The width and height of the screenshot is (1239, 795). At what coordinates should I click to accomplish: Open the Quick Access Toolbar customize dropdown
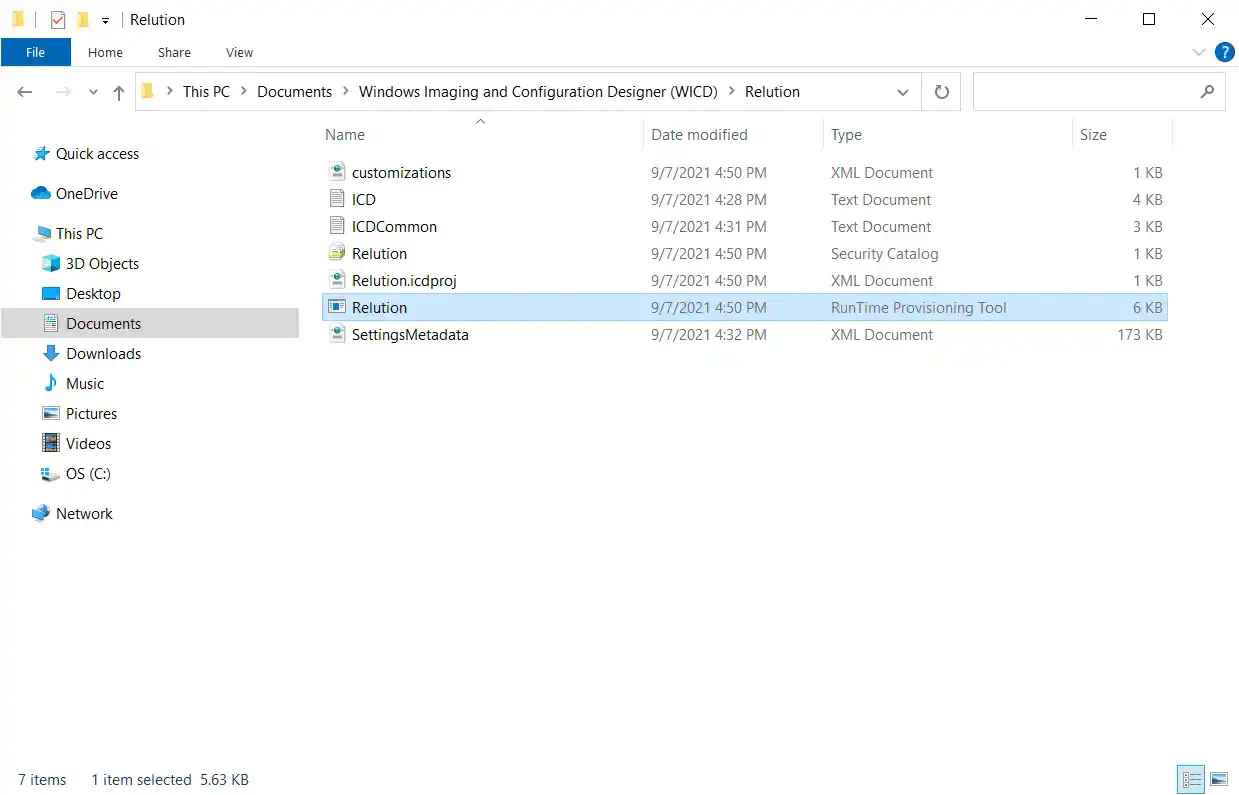(x=105, y=20)
